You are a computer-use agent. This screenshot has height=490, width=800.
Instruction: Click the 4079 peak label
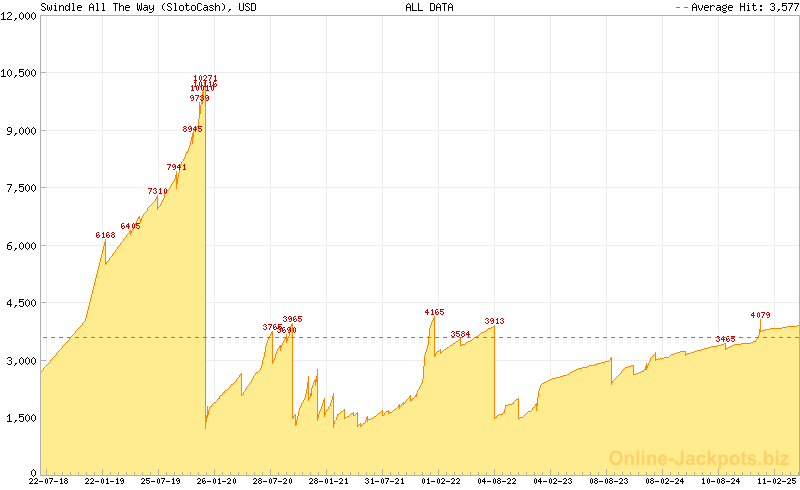pos(760,316)
